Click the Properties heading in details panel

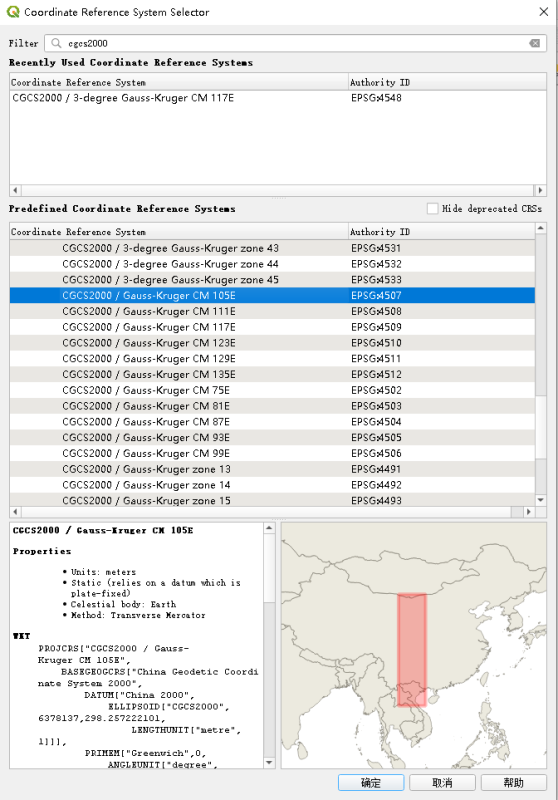(x=42, y=551)
